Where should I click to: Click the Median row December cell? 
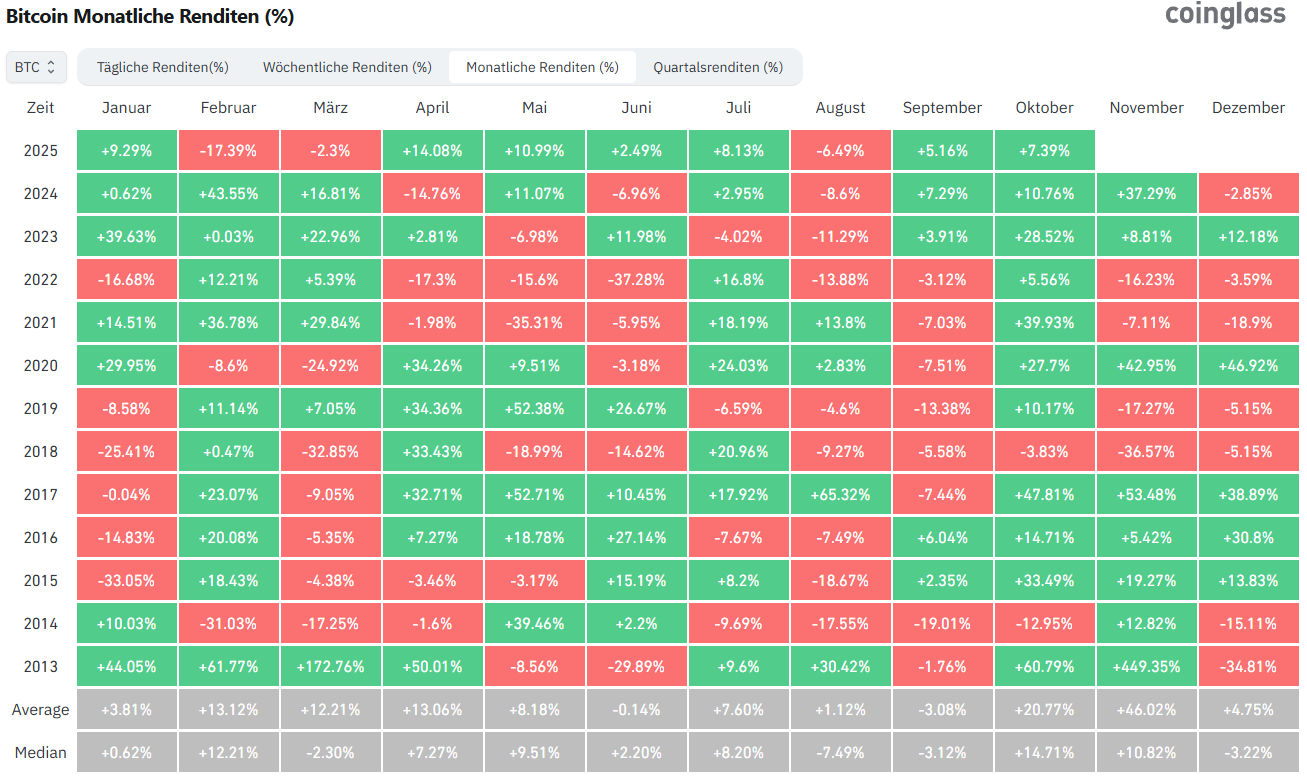[1248, 752]
